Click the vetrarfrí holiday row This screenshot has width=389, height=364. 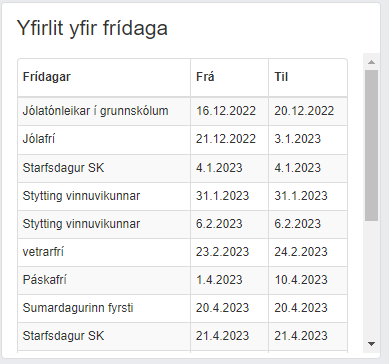coord(182,252)
